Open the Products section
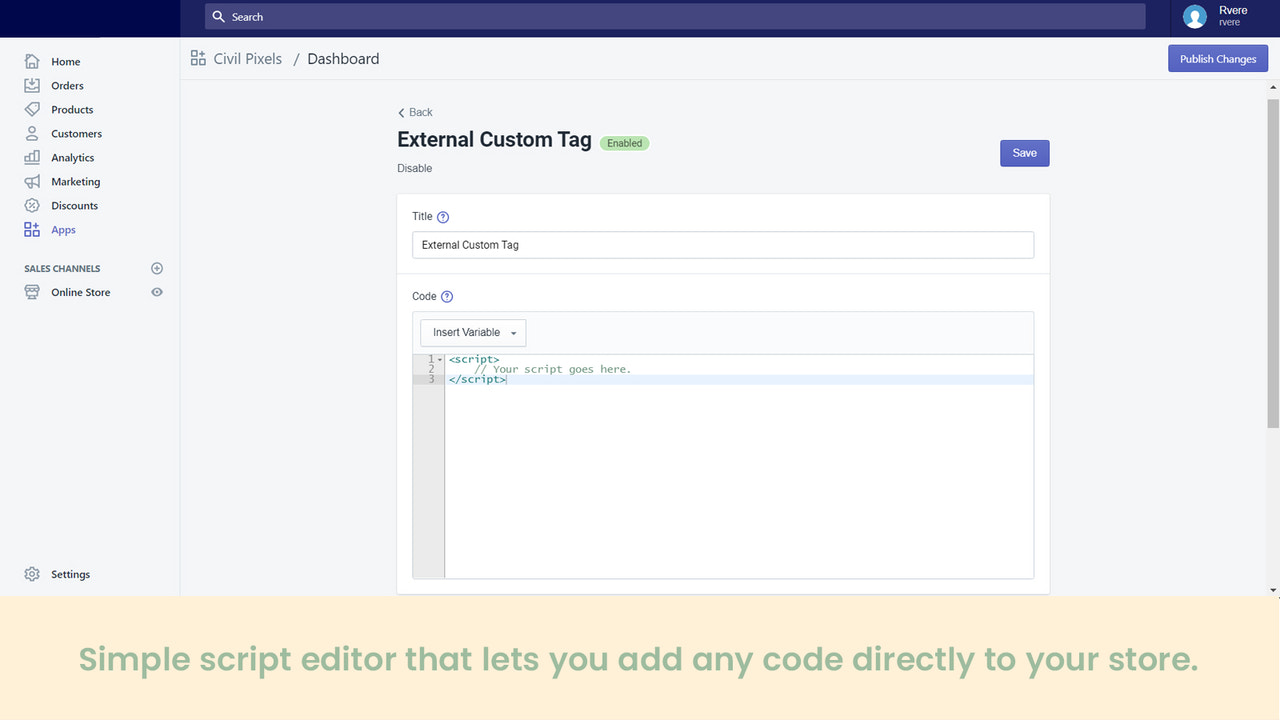 click(31, 109)
